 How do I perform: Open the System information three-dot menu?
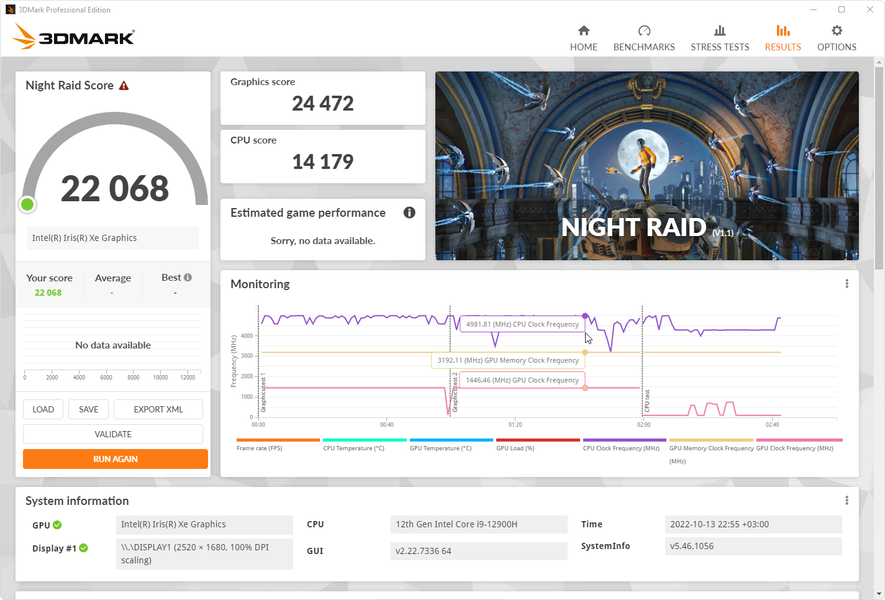[846, 501]
